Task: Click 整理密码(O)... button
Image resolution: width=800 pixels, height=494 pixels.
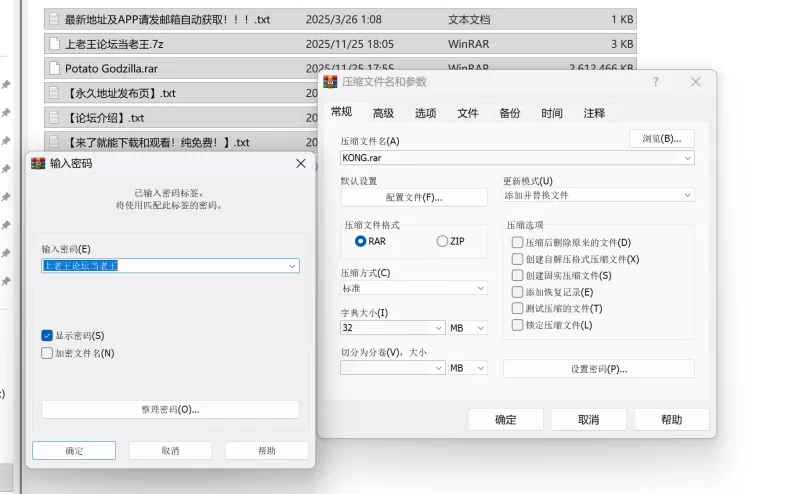Action: pos(170,410)
